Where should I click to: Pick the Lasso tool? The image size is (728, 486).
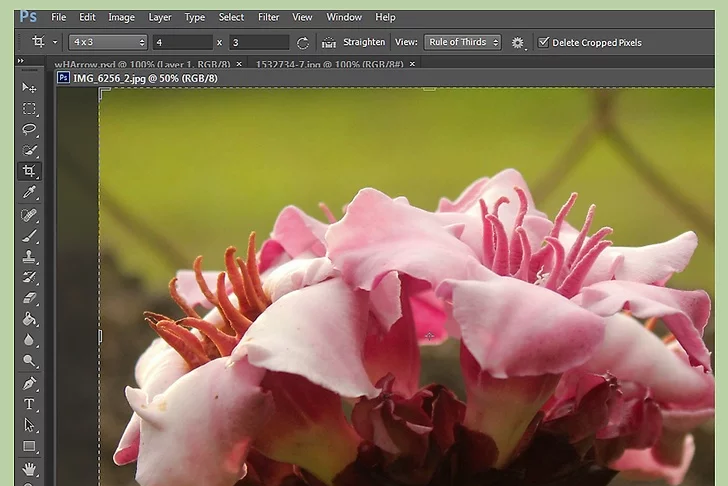coord(29,130)
